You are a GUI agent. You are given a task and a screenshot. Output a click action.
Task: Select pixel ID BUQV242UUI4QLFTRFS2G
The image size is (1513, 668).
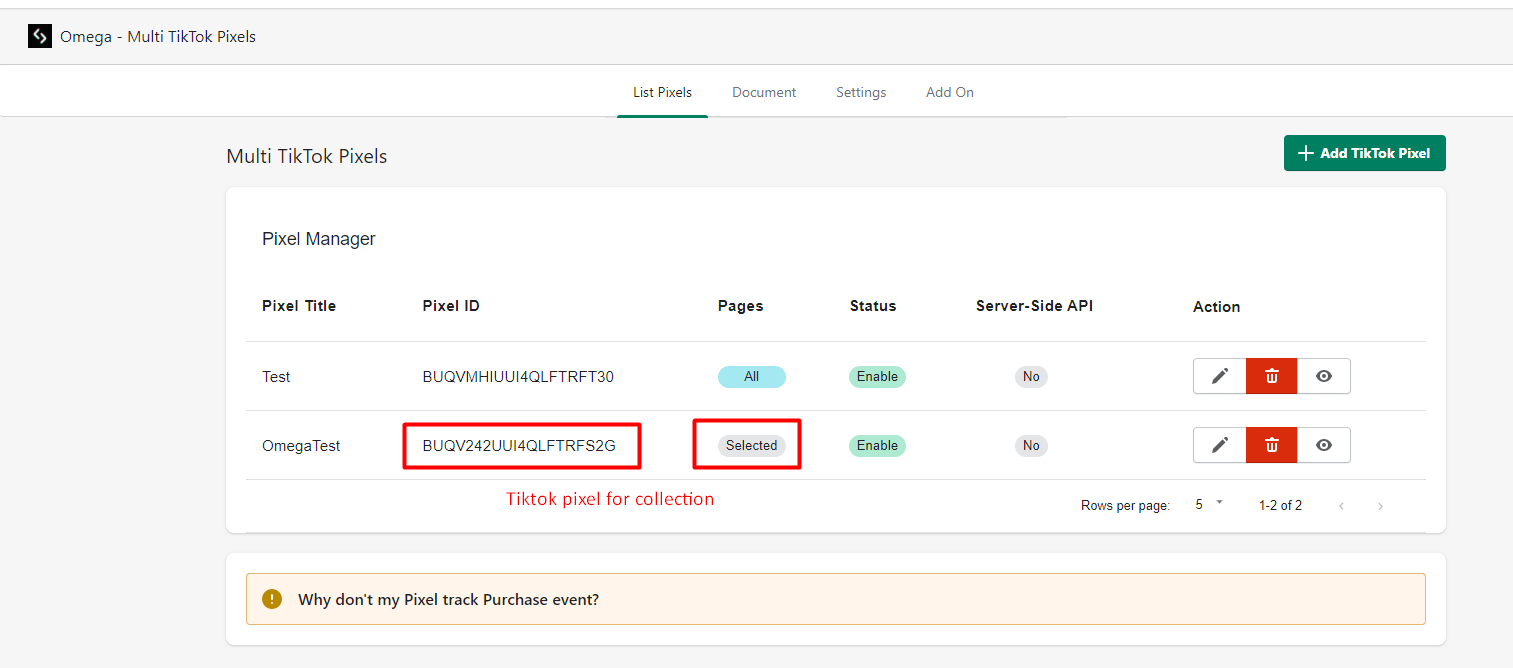(519, 446)
